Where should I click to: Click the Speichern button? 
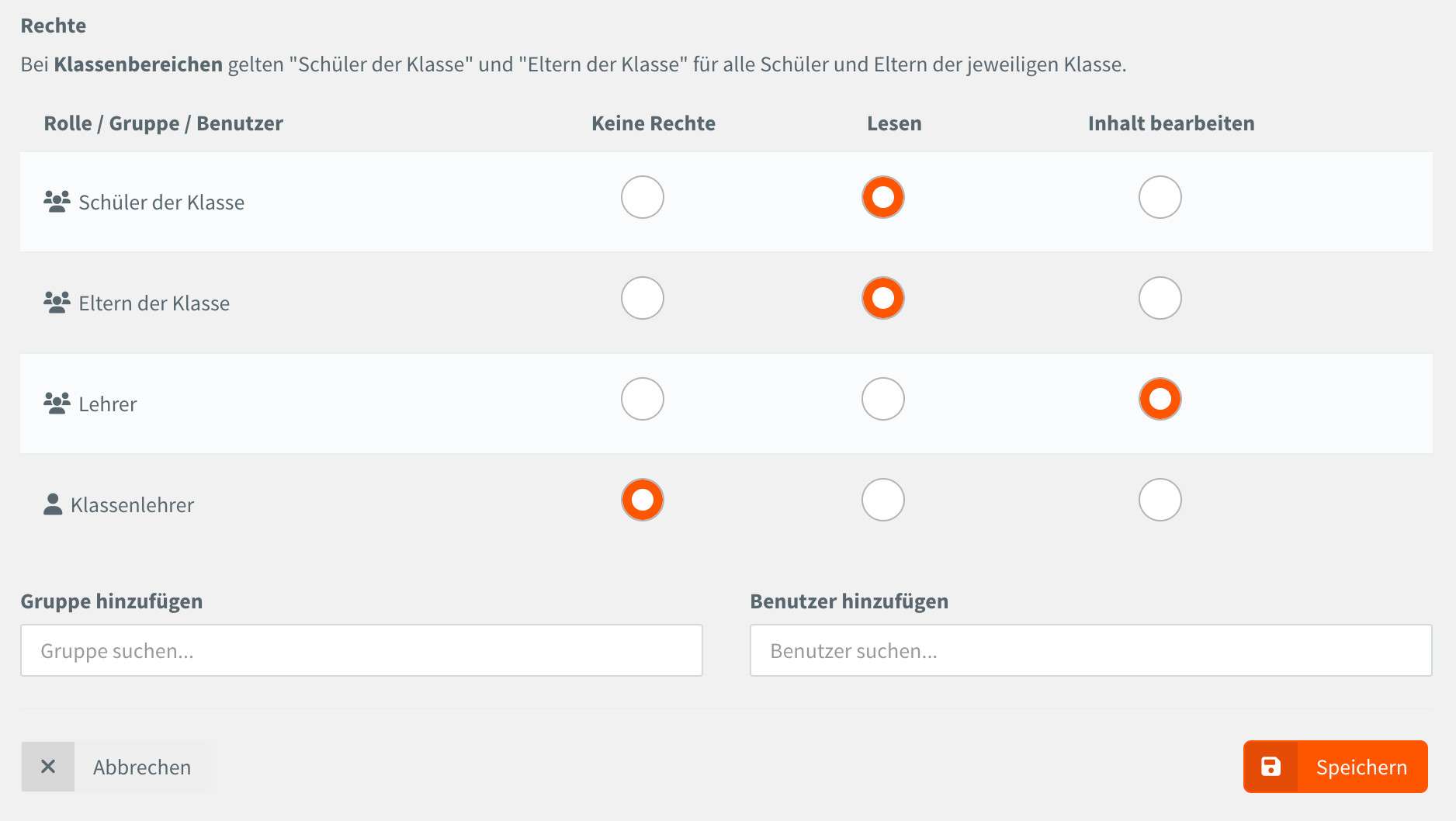[1335, 767]
